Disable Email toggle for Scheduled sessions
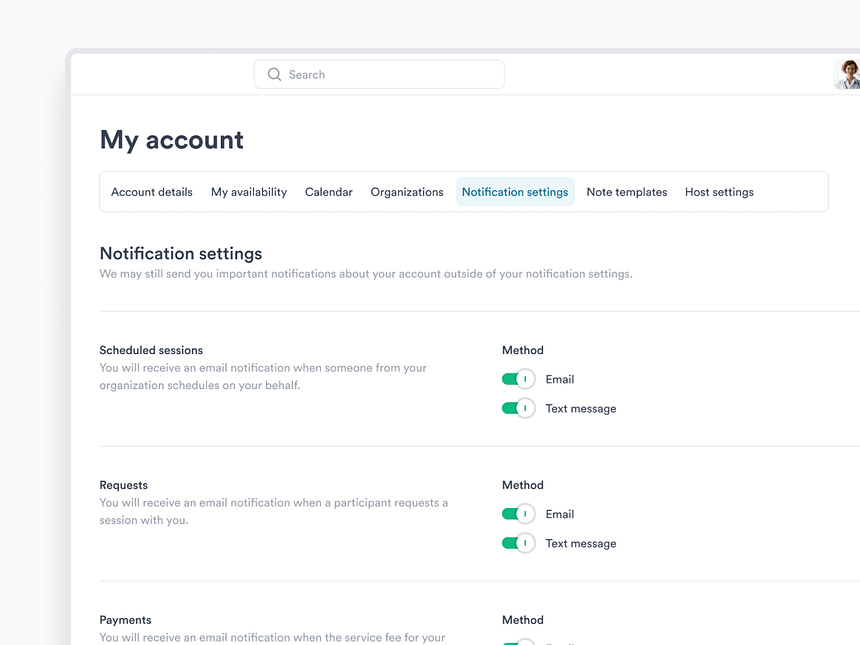The width and height of the screenshot is (860, 645). click(x=518, y=379)
